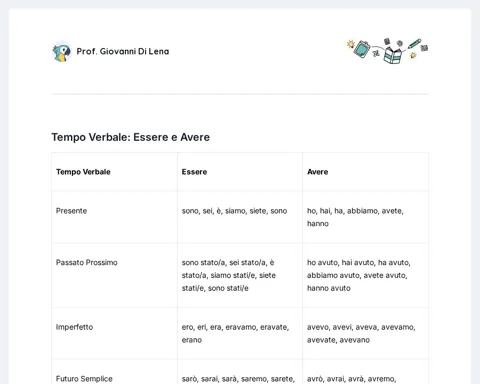
Task: Select the Essere column header
Action: pos(194,172)
